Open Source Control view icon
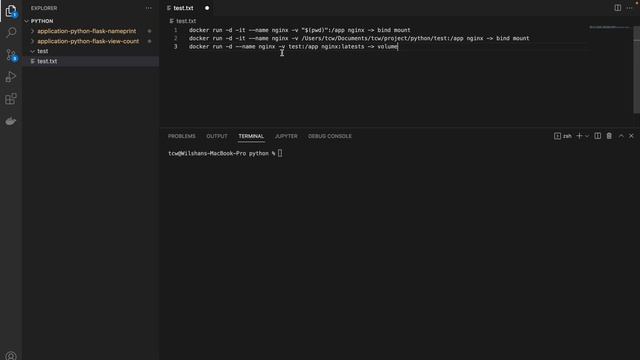640x360 pixels. click(x=11, y=55)
